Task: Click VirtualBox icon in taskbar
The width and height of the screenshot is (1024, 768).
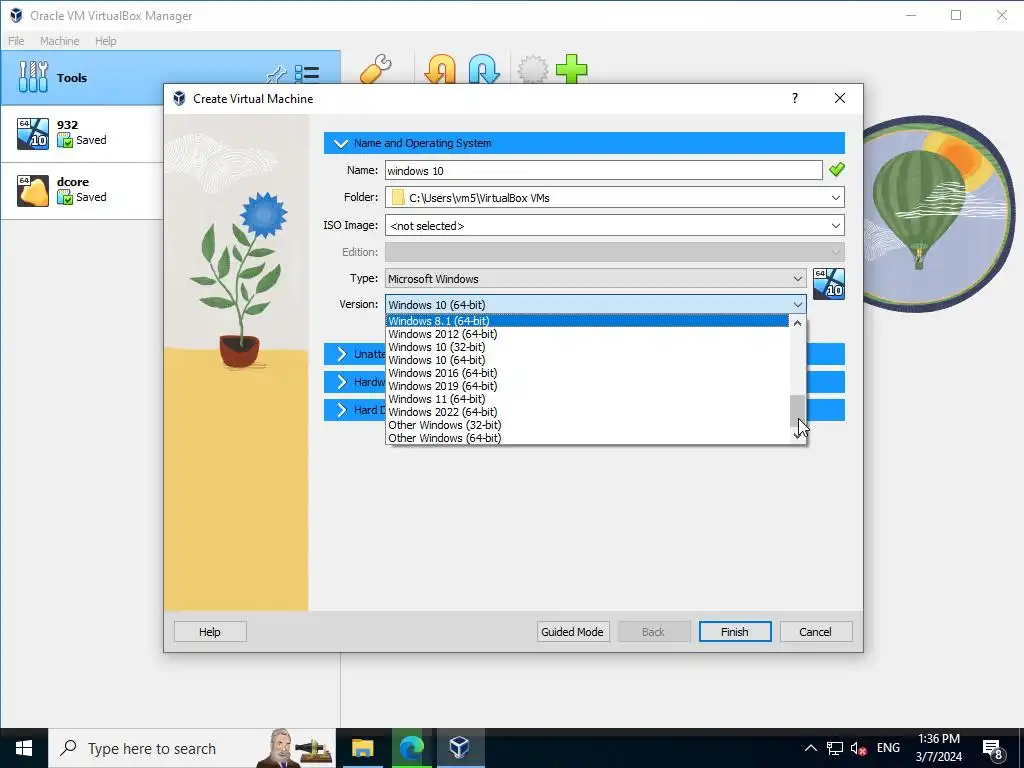Action: coord(460,748)
